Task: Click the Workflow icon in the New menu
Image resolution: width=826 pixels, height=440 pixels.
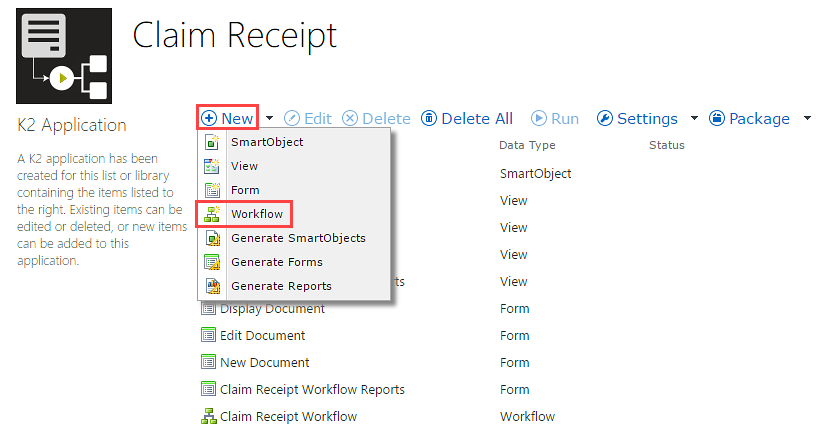Action: coord(212,214)
